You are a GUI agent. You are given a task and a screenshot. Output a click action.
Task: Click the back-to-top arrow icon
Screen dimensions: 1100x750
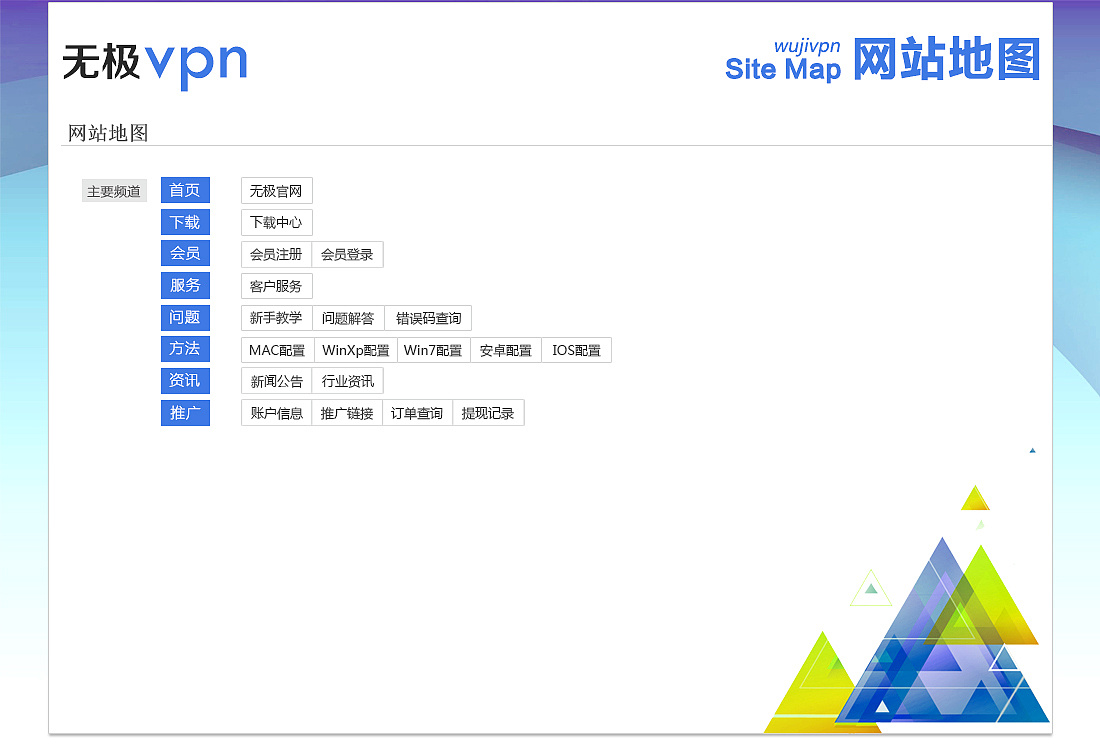(x=1032, y=450)
